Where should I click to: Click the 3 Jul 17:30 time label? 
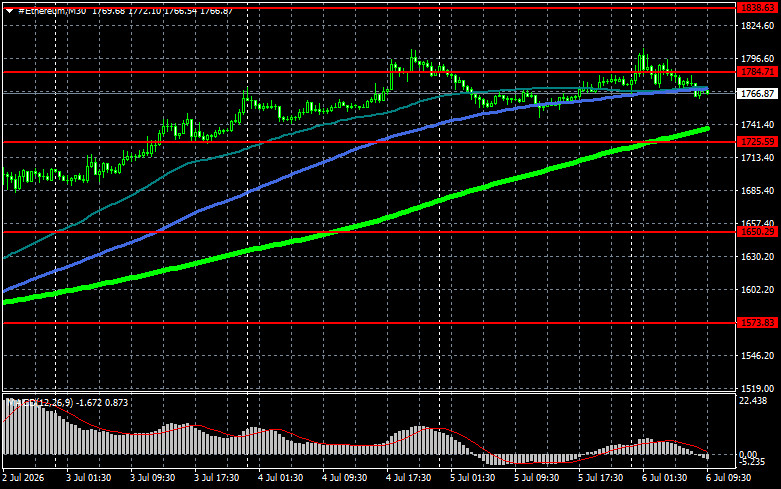point(217,478)
